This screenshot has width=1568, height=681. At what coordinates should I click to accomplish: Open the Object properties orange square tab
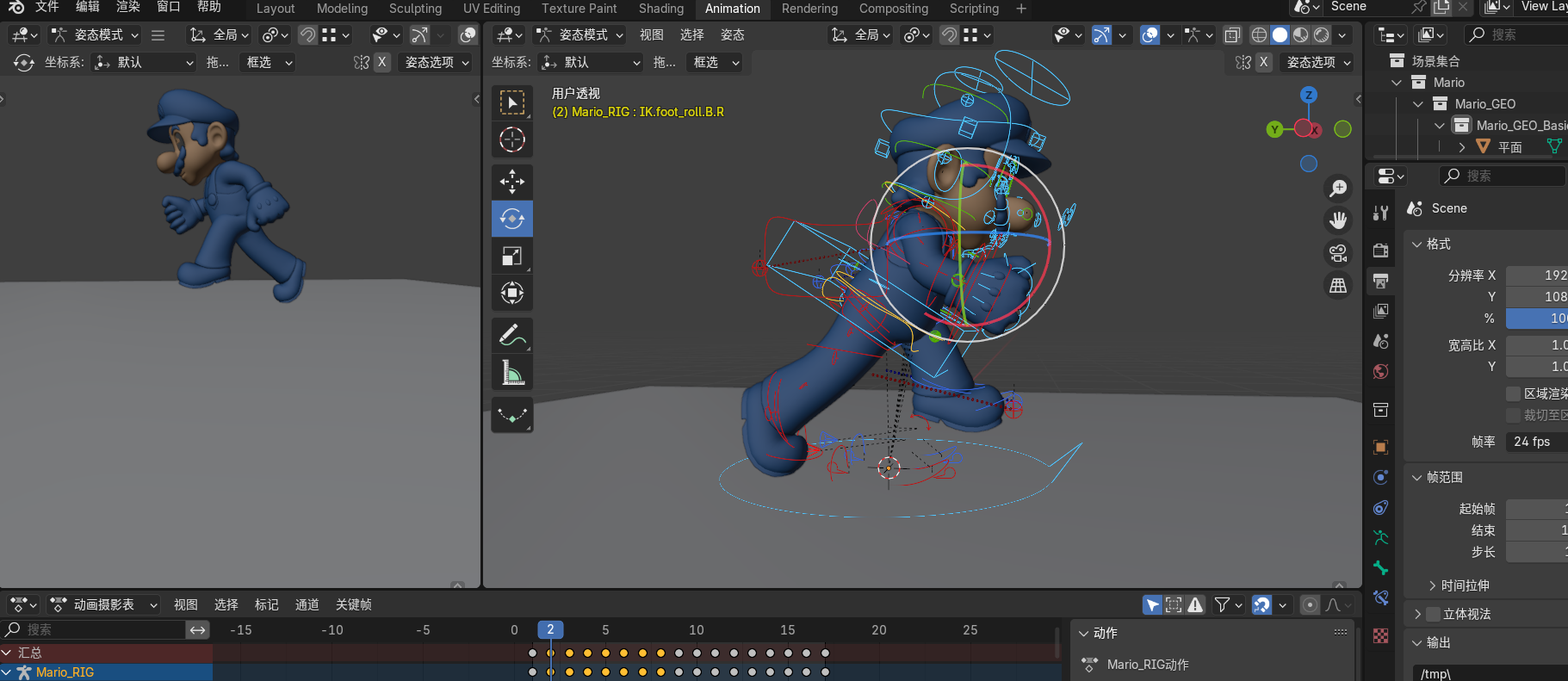[1381, 447]
